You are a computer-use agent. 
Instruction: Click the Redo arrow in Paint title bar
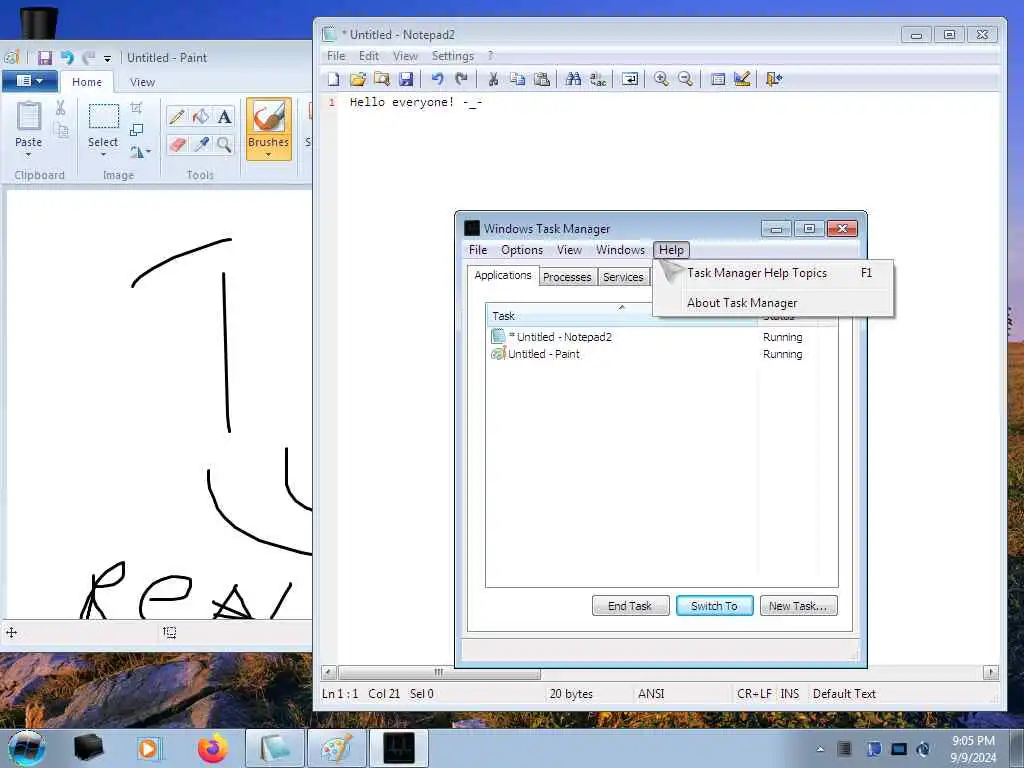pyautogui.click(x=88, y=57)
